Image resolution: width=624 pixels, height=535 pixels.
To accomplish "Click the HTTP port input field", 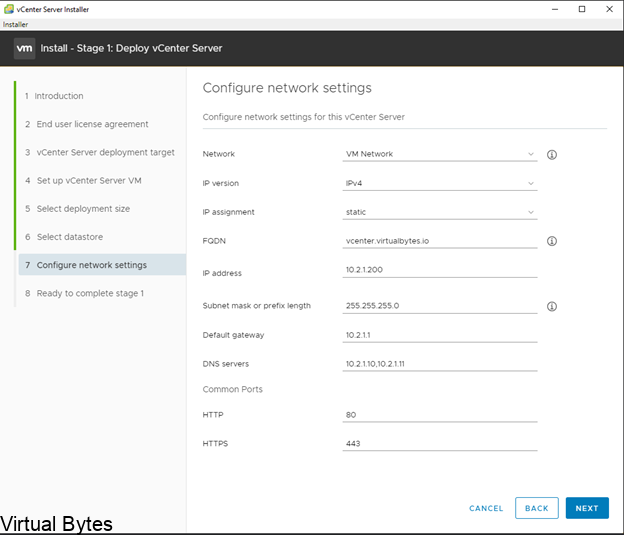I will pyautogui.click(x=440, y=415).
